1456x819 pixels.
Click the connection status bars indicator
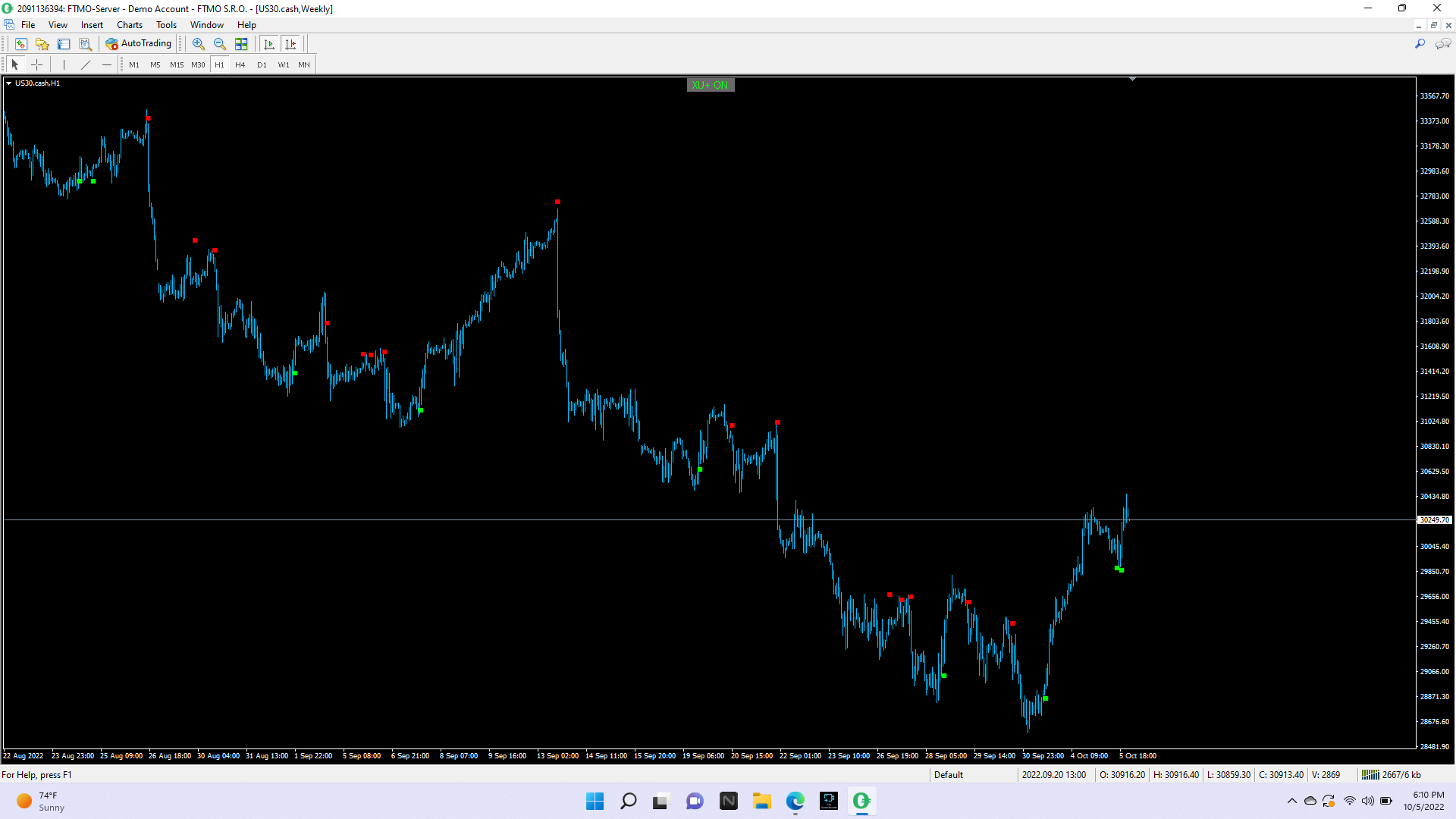(1370, 774)
